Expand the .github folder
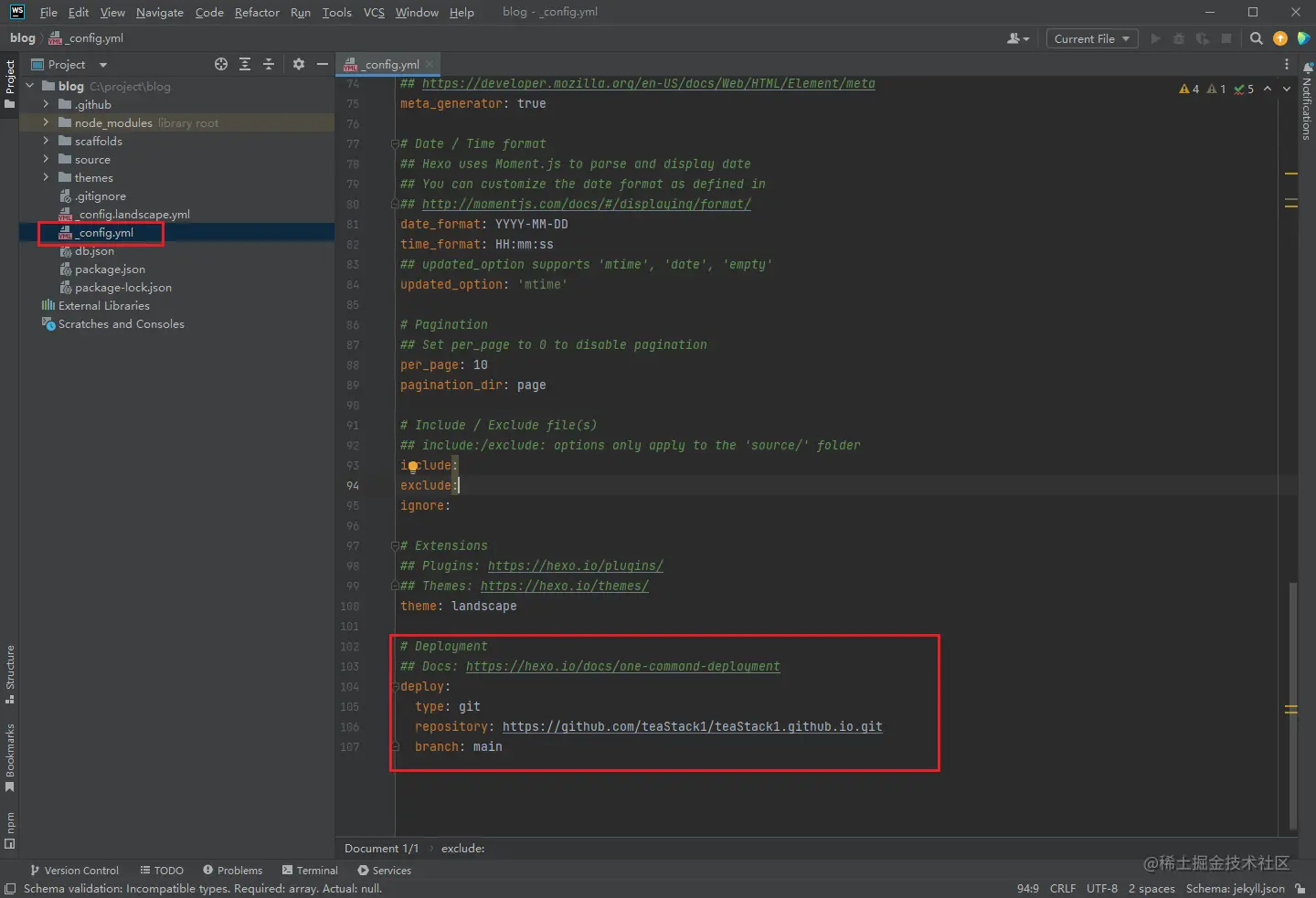The image size is (1316, 898). [x=46, y=104]
